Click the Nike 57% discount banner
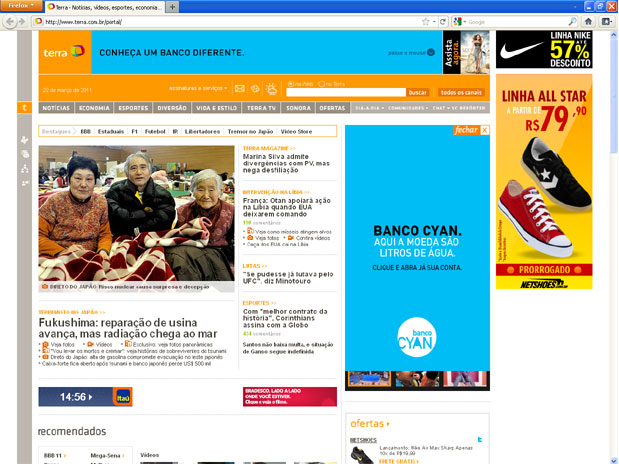Viewport: 619px width, 464px height. pyautogui.click(x=544, y=49)
